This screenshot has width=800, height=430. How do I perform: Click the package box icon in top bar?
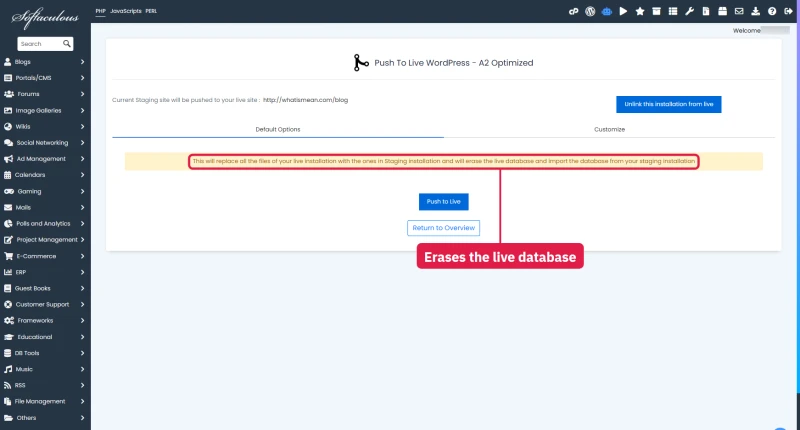point(722,11)
